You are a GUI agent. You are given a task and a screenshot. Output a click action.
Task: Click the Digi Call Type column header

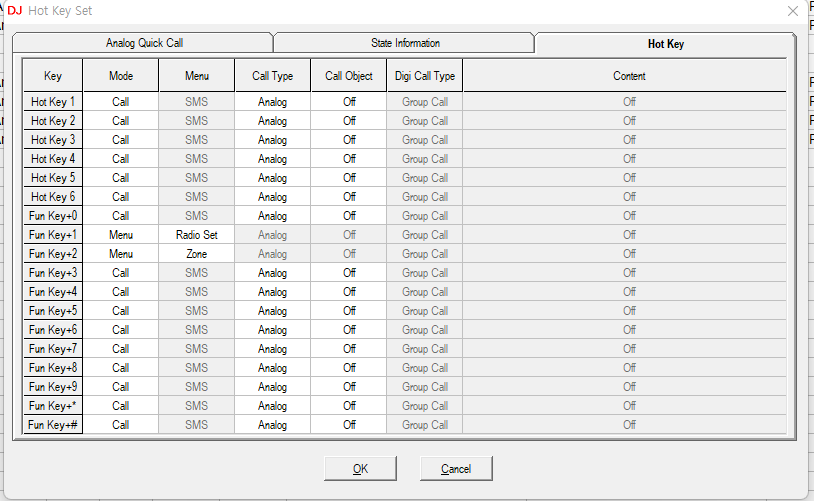point(425,76)
